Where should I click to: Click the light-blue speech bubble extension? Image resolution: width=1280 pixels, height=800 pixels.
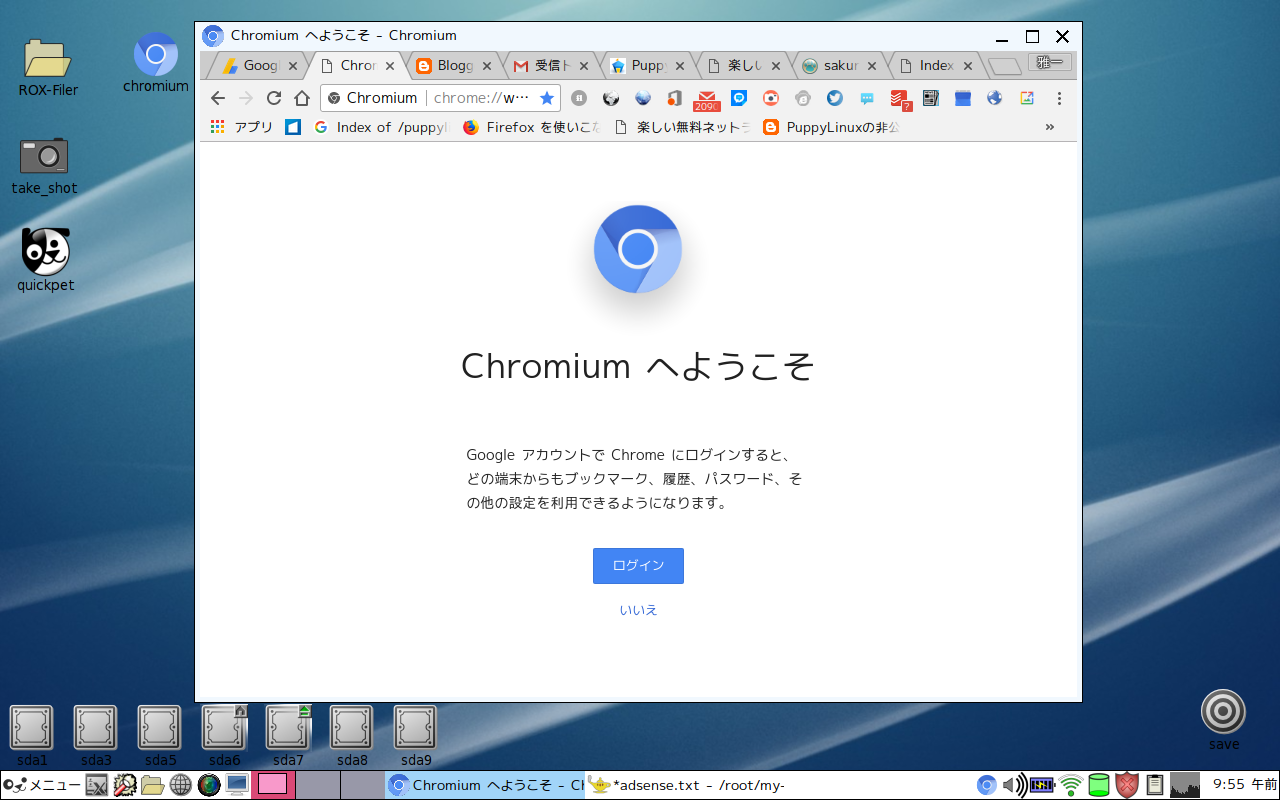(x=866, y=98)
